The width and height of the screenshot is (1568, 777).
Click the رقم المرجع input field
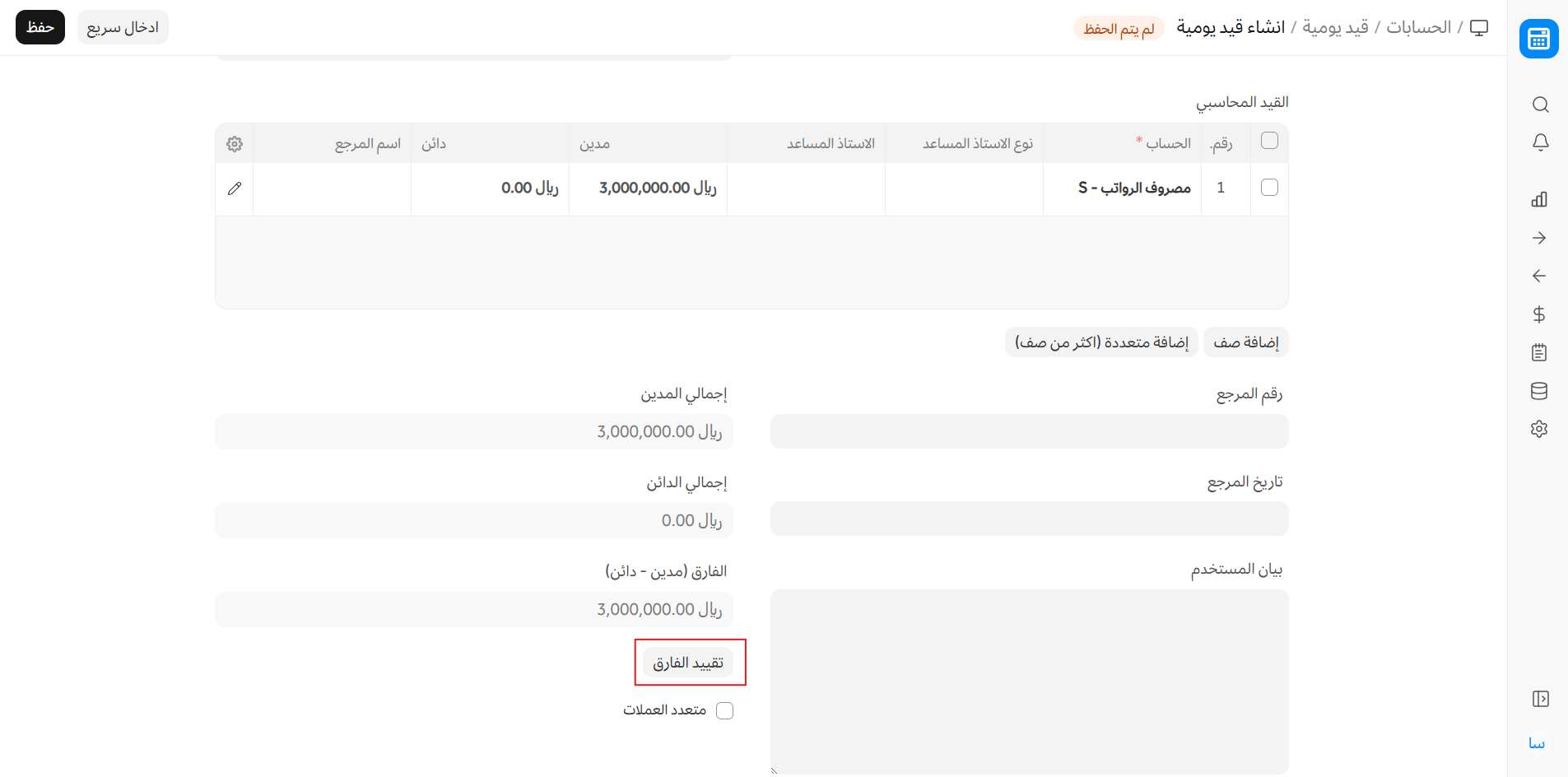click(x=1029, y=431)
